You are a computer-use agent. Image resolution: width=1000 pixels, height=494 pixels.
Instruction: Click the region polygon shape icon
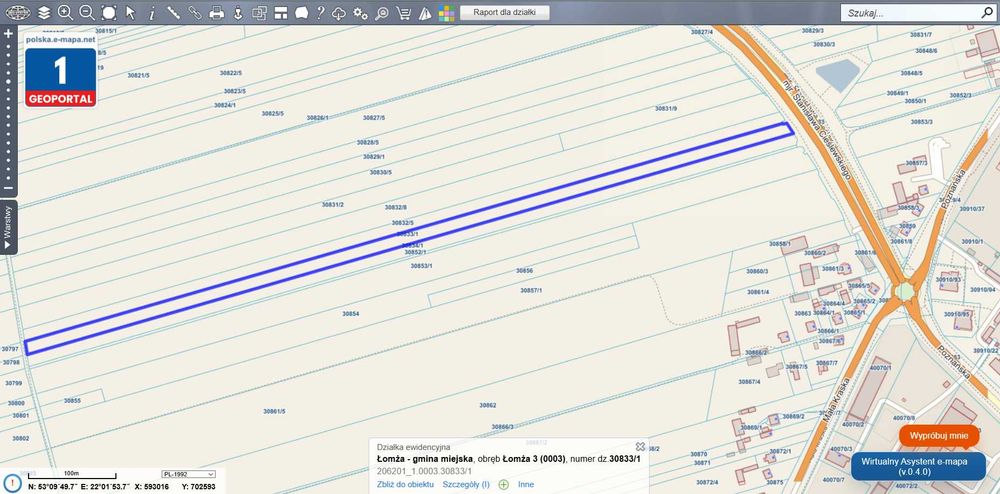(x=302, y=13)
